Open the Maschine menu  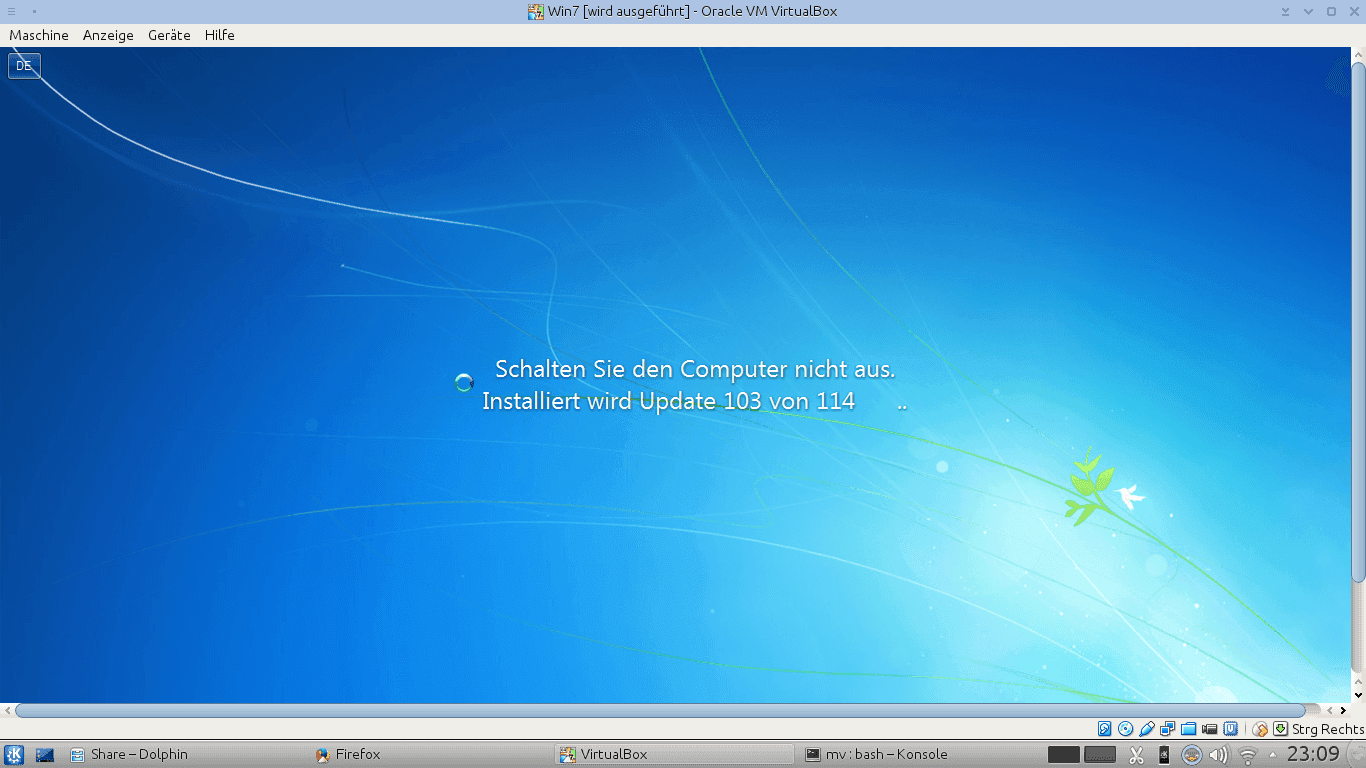tap(39, 35)
